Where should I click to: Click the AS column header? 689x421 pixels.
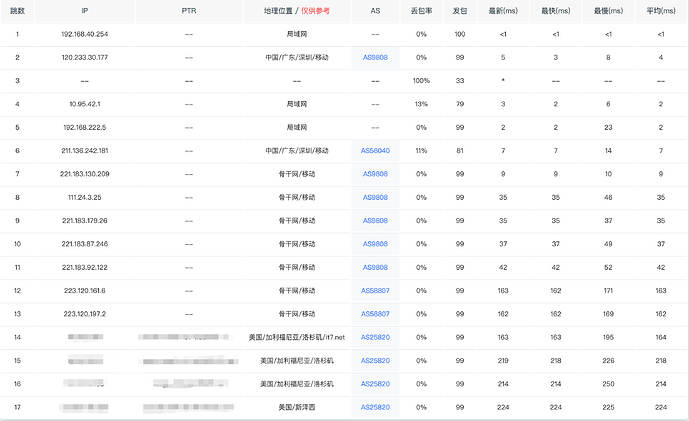(375, 11)
